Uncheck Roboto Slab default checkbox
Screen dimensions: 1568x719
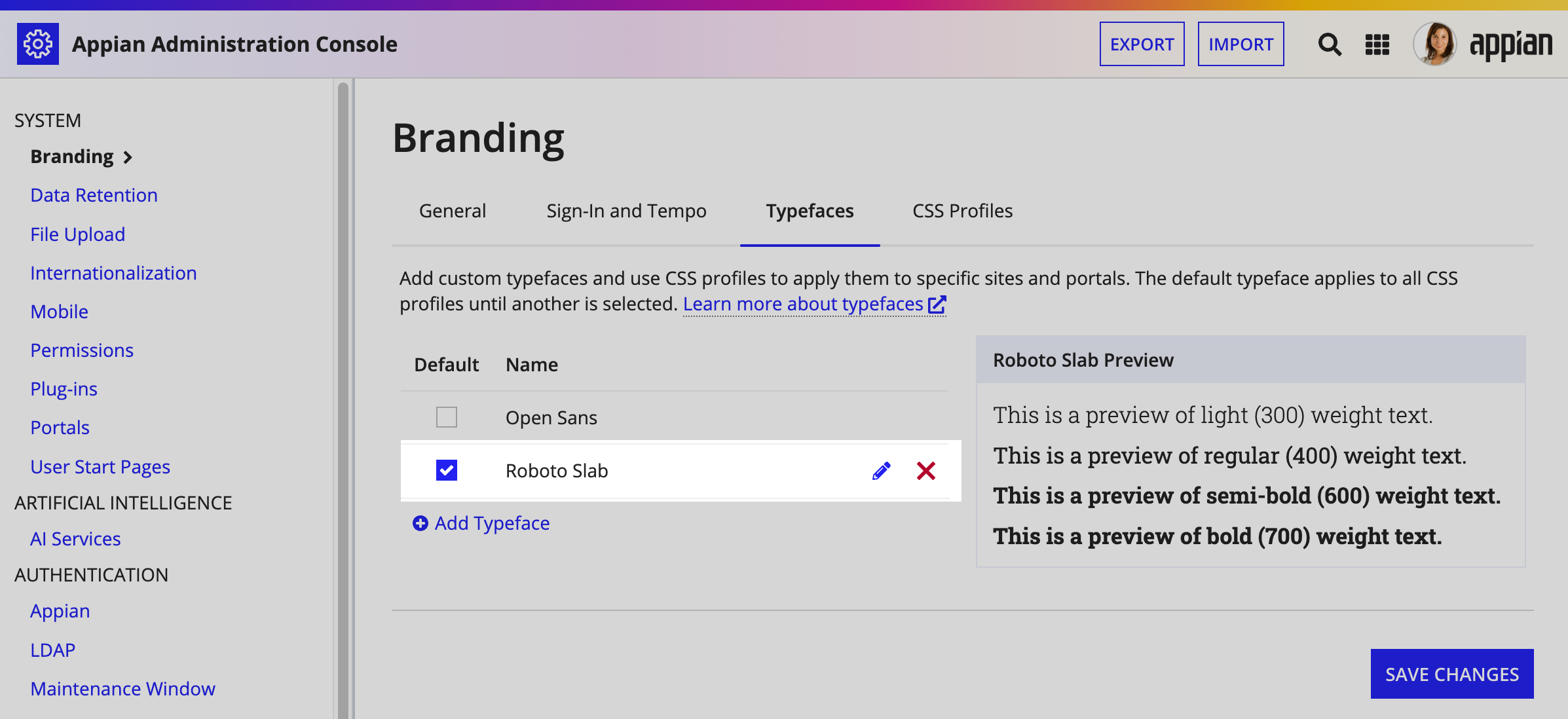point(447,470)
